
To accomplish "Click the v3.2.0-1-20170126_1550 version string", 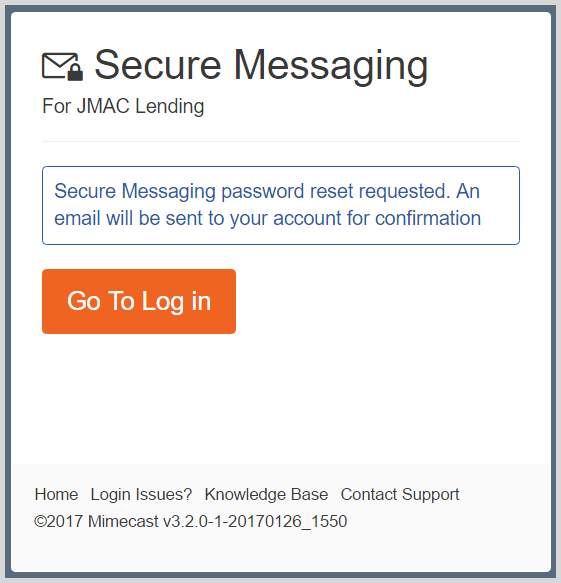I will click(255, 521).
